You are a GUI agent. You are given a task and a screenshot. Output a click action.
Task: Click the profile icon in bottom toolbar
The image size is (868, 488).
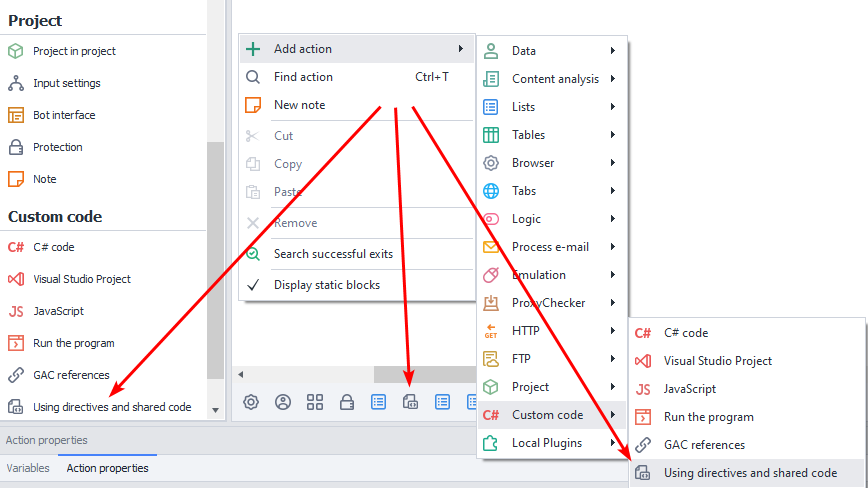coord(283,402)
